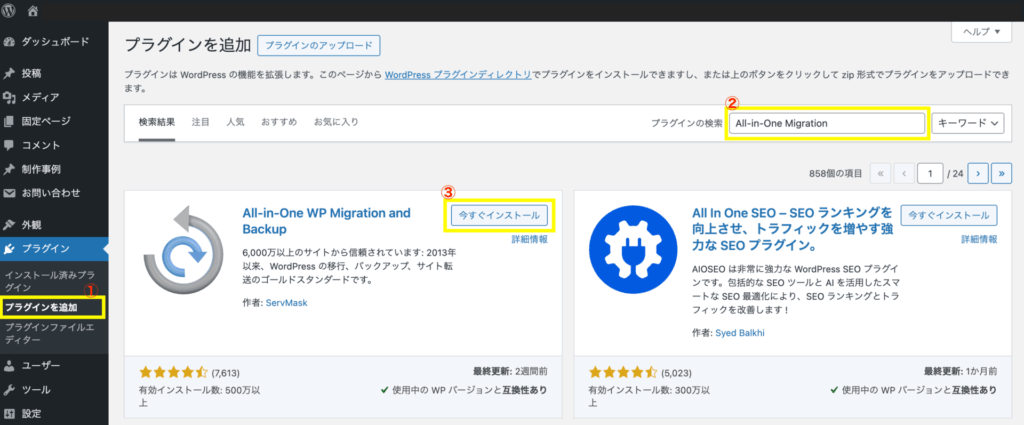Click the plugin search input field
Viewport: 1024px width, 425px height.
tap(826, 123)
